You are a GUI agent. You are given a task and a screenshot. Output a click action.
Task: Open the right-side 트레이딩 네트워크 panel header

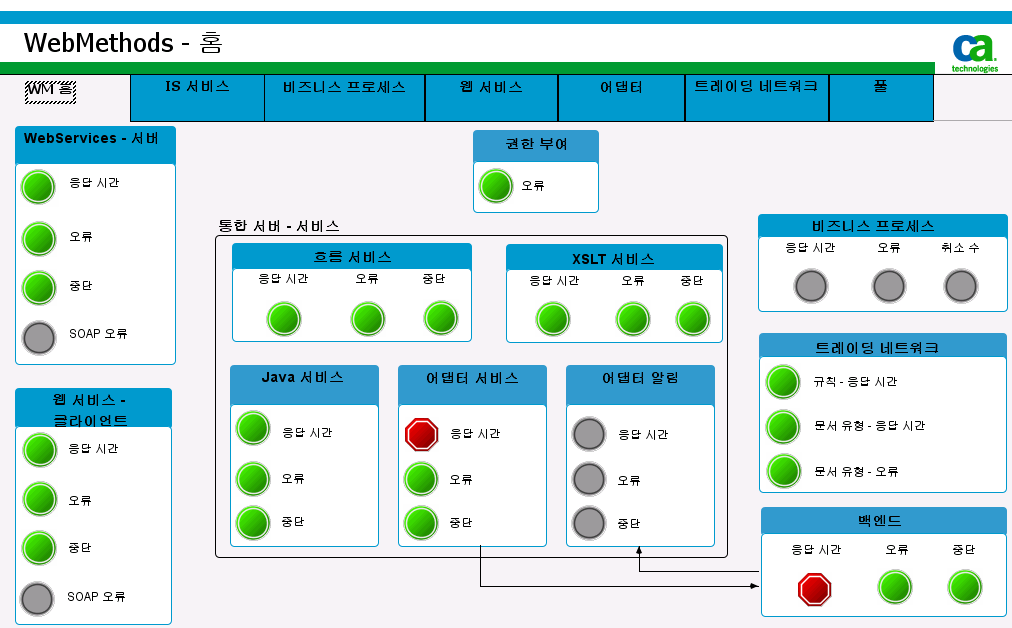pyautogui.click(x=883, y=346)
